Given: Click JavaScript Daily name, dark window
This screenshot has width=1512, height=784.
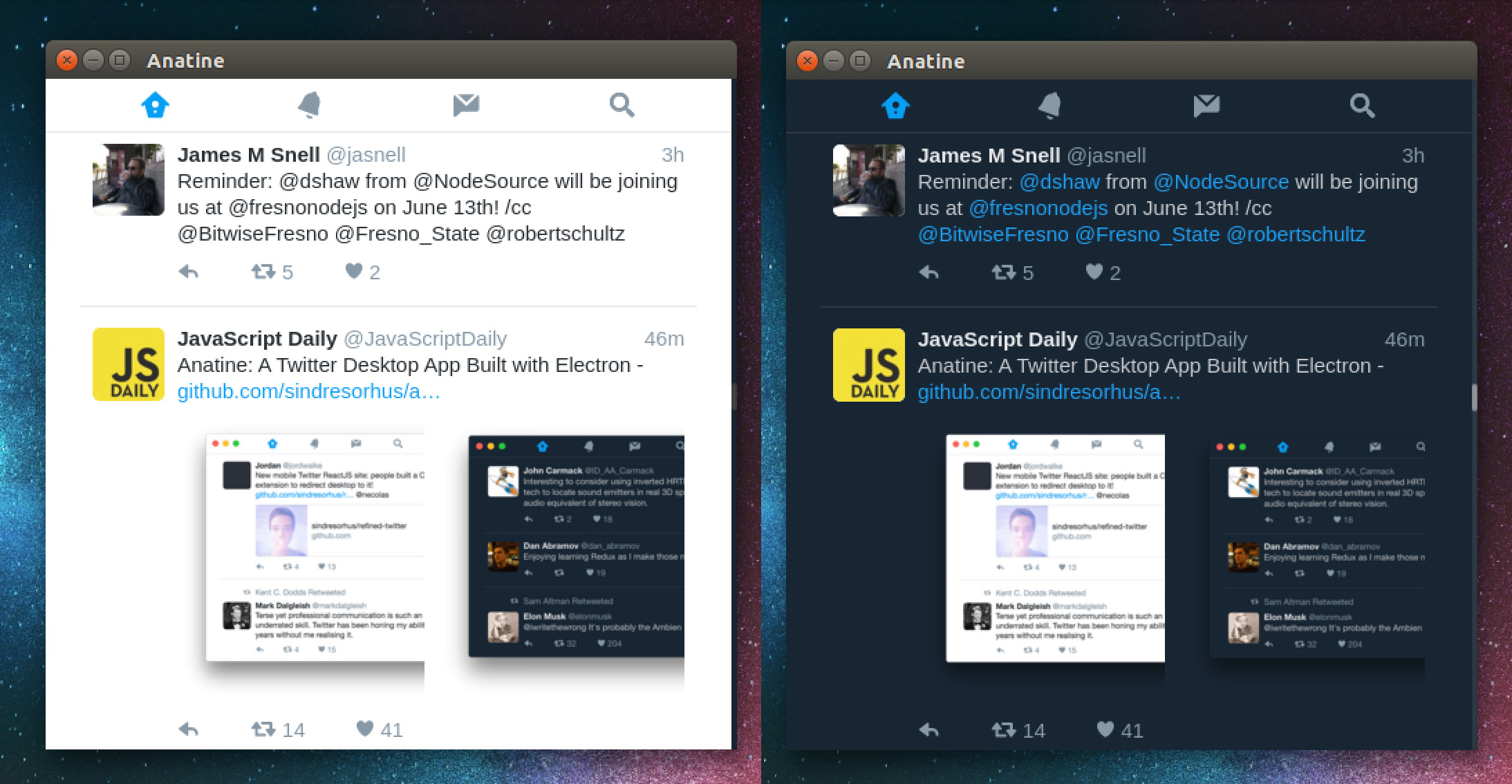Looking at the screenshot, I should tap(998, 339).
